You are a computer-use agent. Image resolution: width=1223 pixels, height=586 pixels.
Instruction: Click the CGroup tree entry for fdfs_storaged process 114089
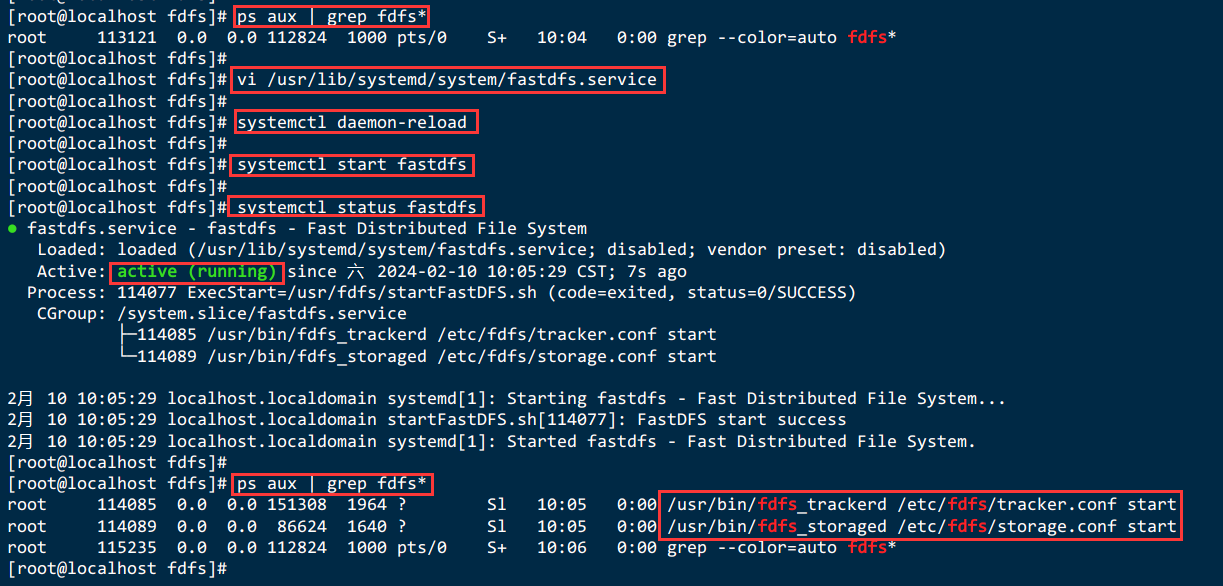tap(417, 356)
